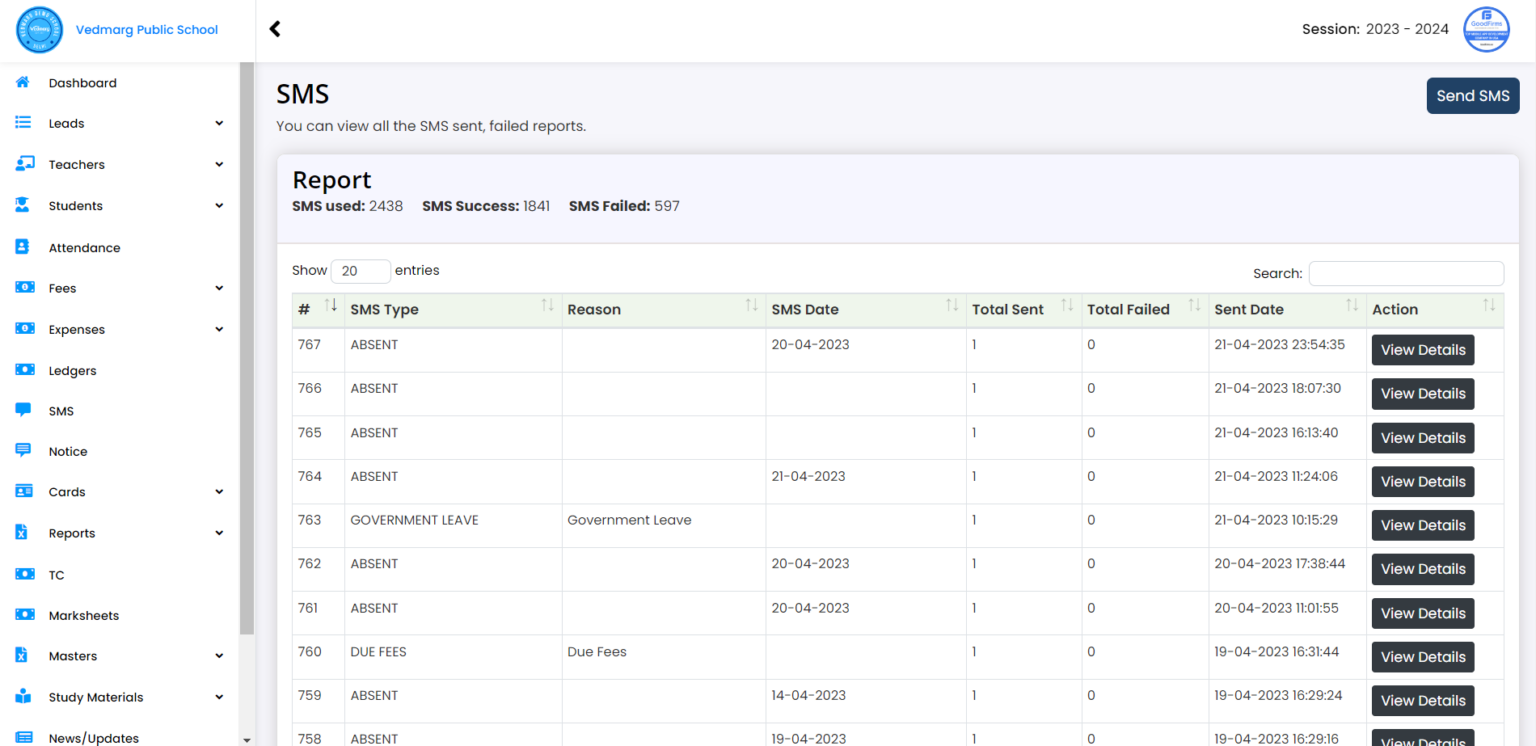Viewport: 1536px width, 746px height.
Task: Click the back arrow near the top
Action: (x=275, y=29)
